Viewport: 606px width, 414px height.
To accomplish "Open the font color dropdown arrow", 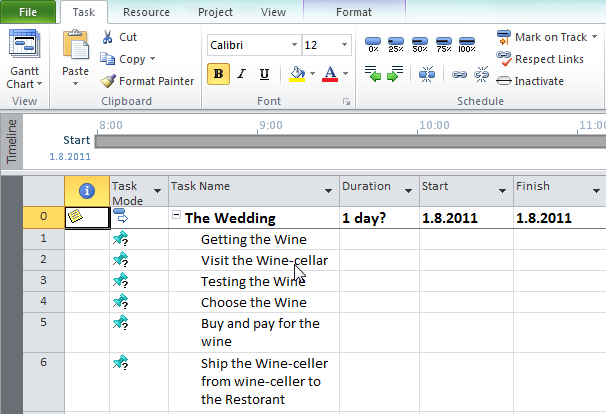I will (344, 74).
